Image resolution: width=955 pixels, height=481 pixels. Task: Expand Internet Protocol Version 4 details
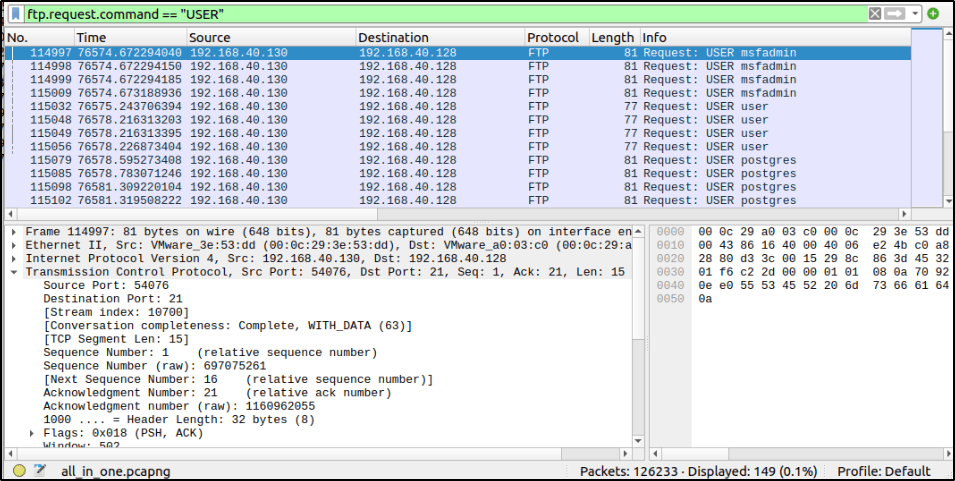click(x=14, y=259)
